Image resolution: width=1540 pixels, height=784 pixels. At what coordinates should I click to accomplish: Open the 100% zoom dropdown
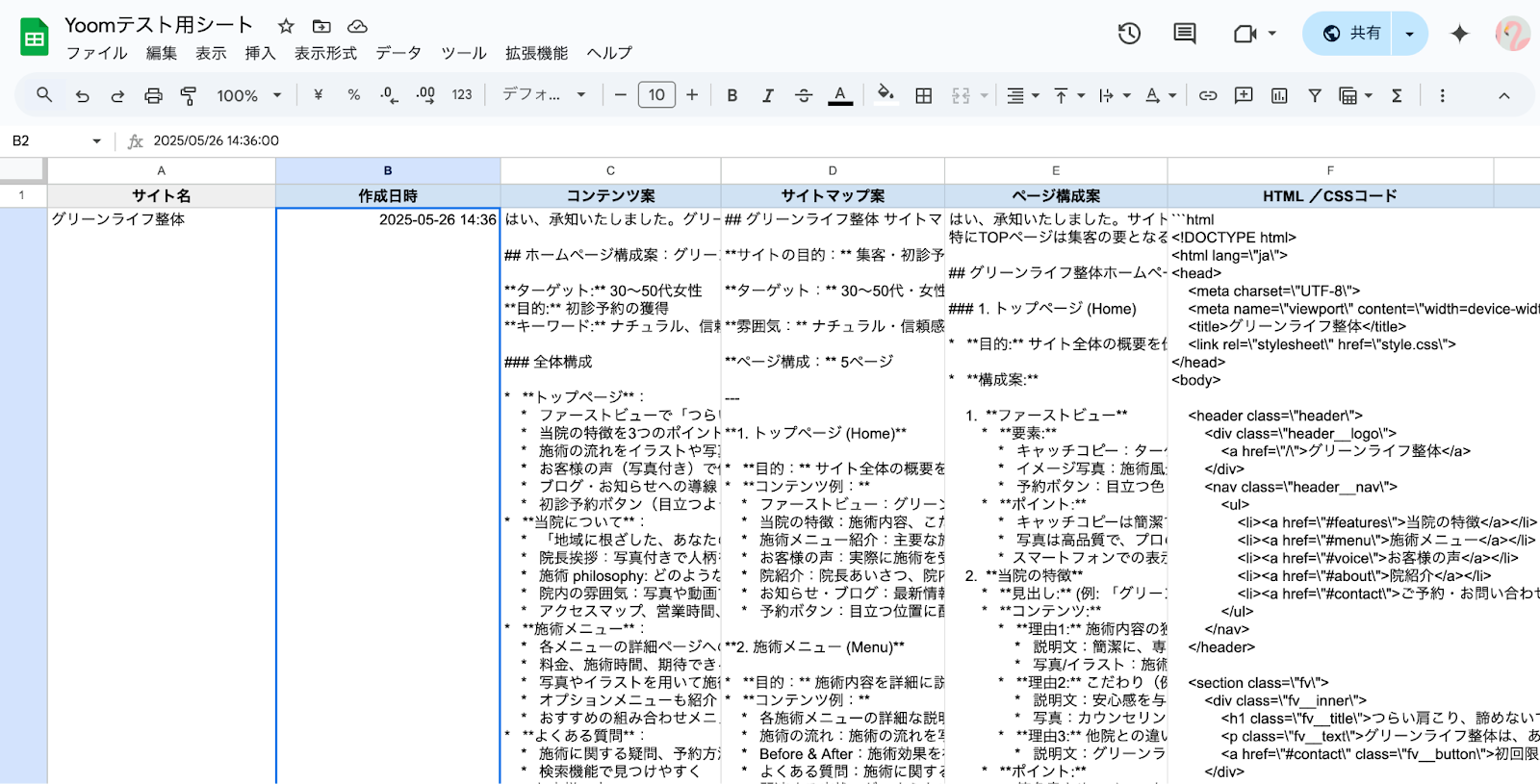point(248,95)
